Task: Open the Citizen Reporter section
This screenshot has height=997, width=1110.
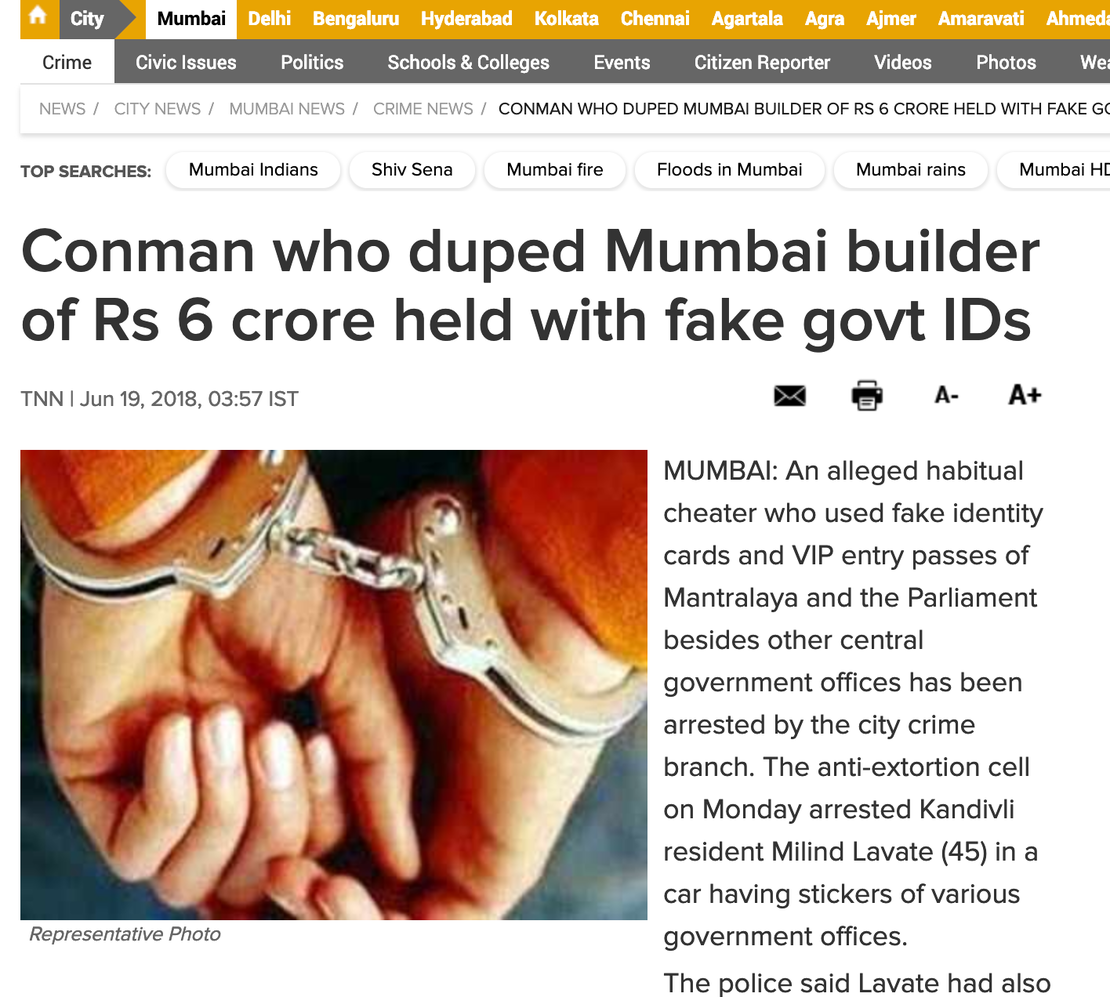Action: [762, 62]
